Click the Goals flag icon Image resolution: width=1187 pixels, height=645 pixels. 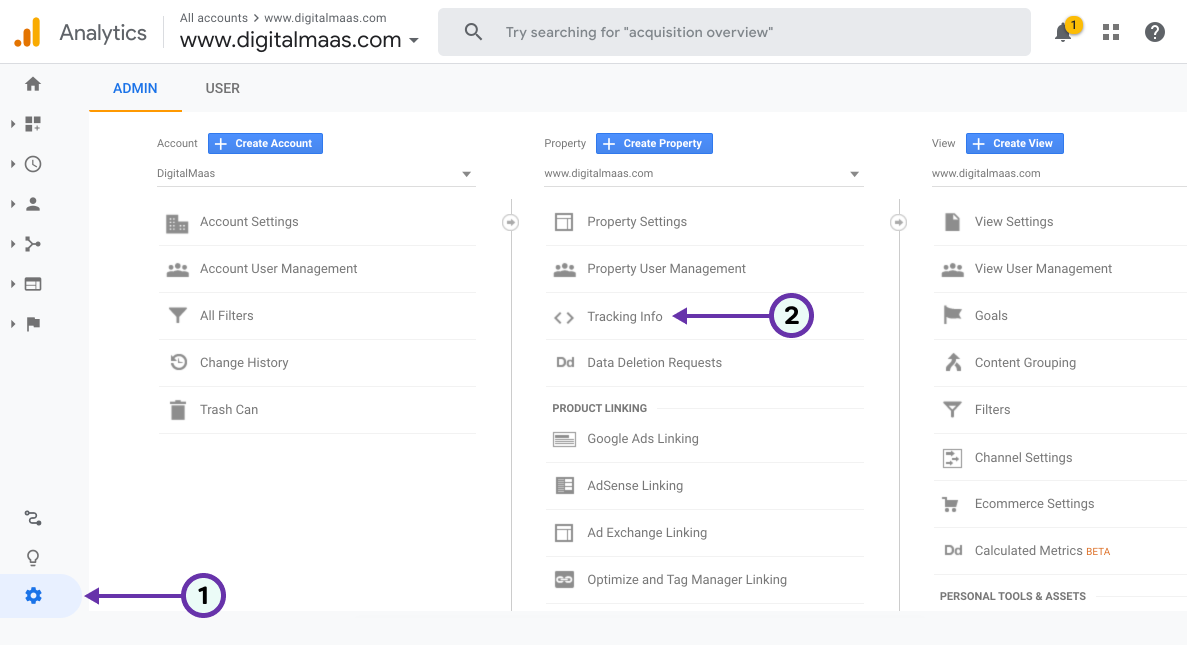[x=952, y=315]
